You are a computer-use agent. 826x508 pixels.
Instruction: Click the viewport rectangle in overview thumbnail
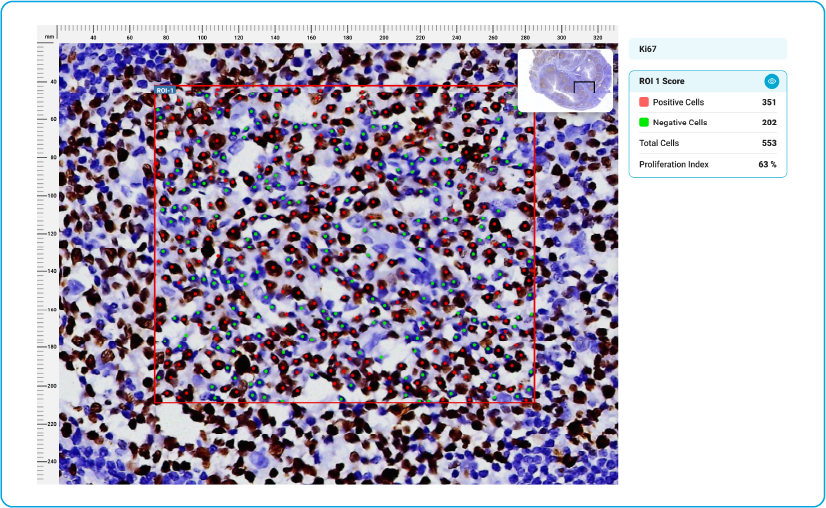coord(584,88)
